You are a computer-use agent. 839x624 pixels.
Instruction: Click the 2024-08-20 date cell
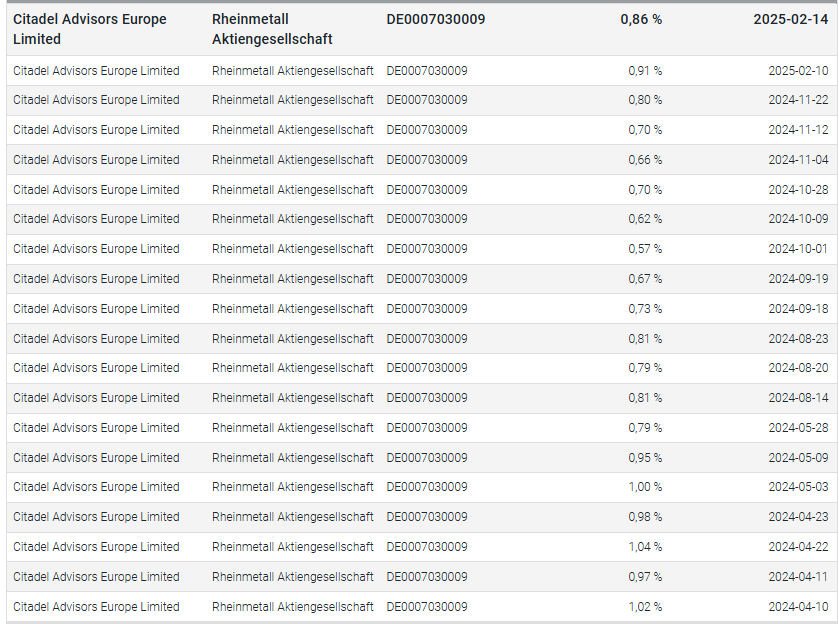pos(798,368)
